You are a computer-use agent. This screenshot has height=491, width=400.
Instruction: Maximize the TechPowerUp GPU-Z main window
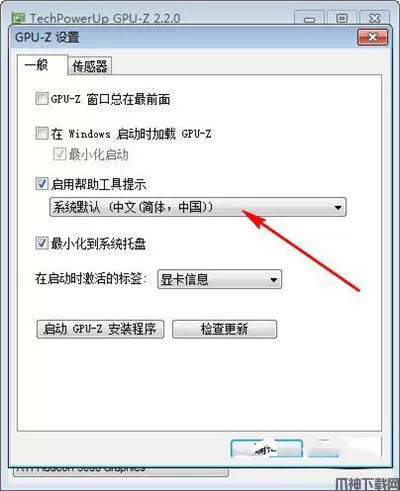click(342, 18)
